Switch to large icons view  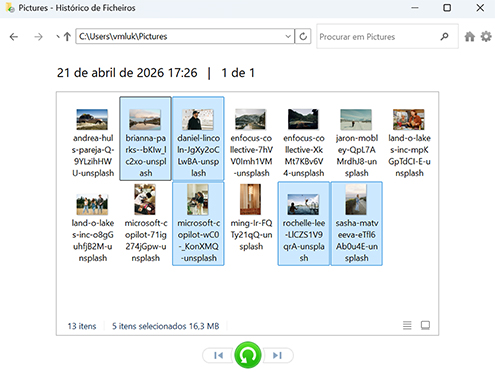point(425,325)
